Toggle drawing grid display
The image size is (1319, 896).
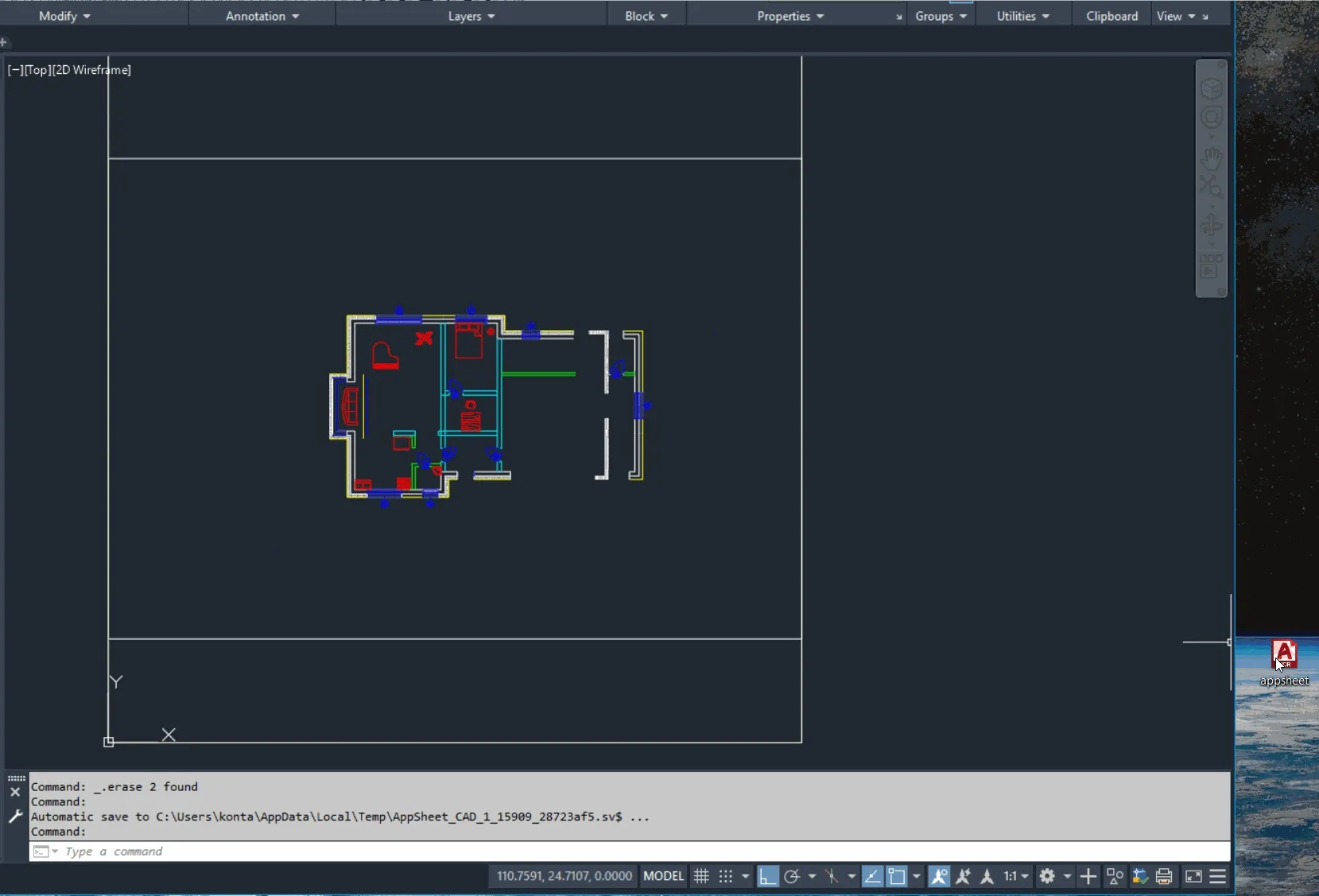pyautogui.click(x=701, y=876)
